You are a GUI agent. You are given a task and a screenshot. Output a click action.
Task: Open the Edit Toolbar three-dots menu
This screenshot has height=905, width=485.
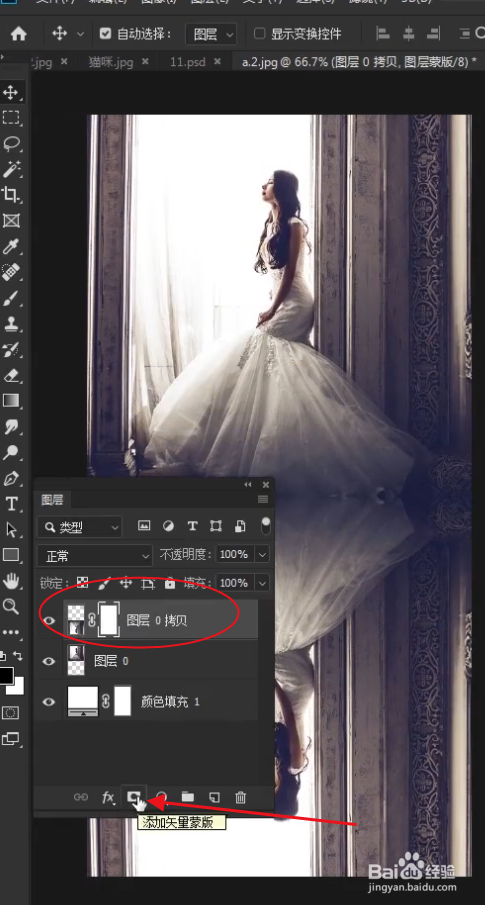click(10, 632)
